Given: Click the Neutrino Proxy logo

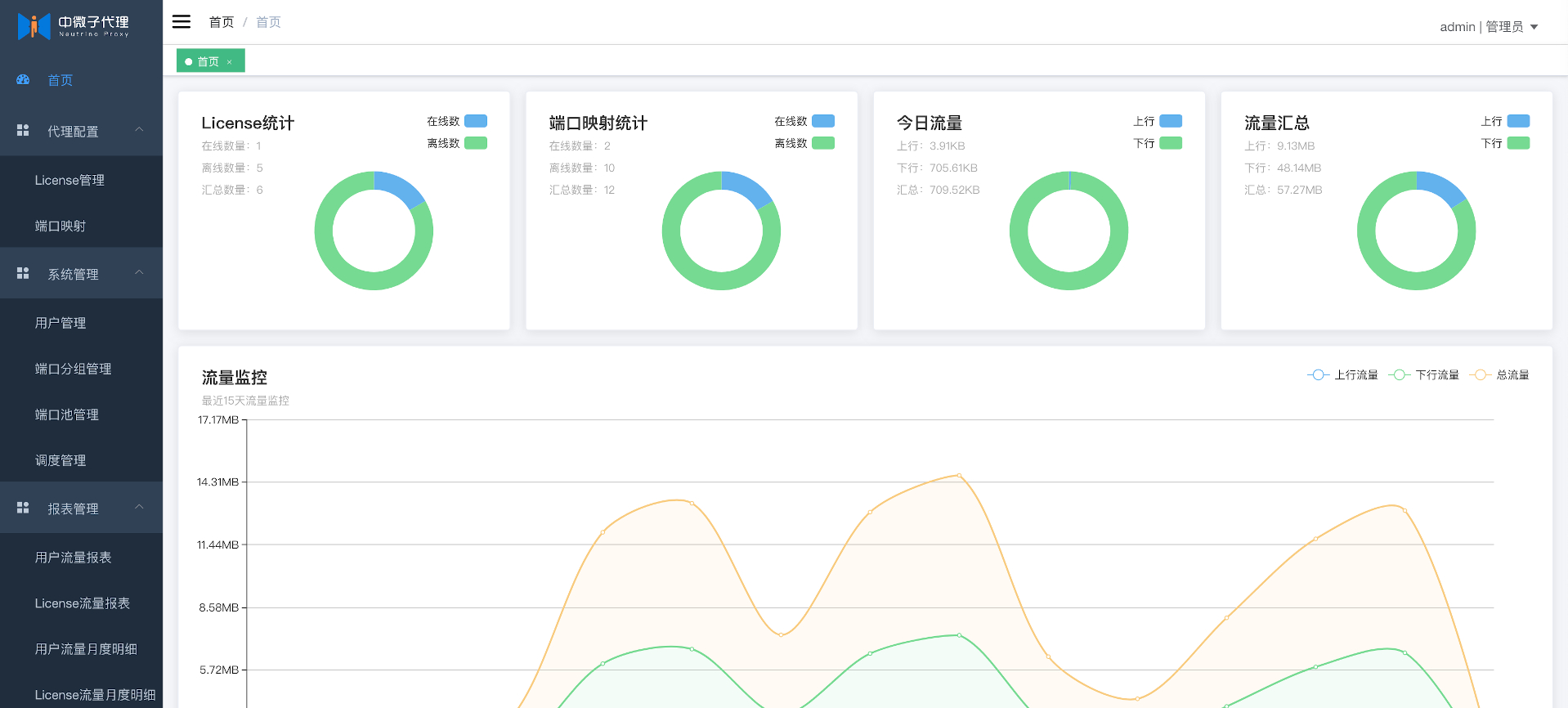Looking at the screenshot, I should 74,26.
